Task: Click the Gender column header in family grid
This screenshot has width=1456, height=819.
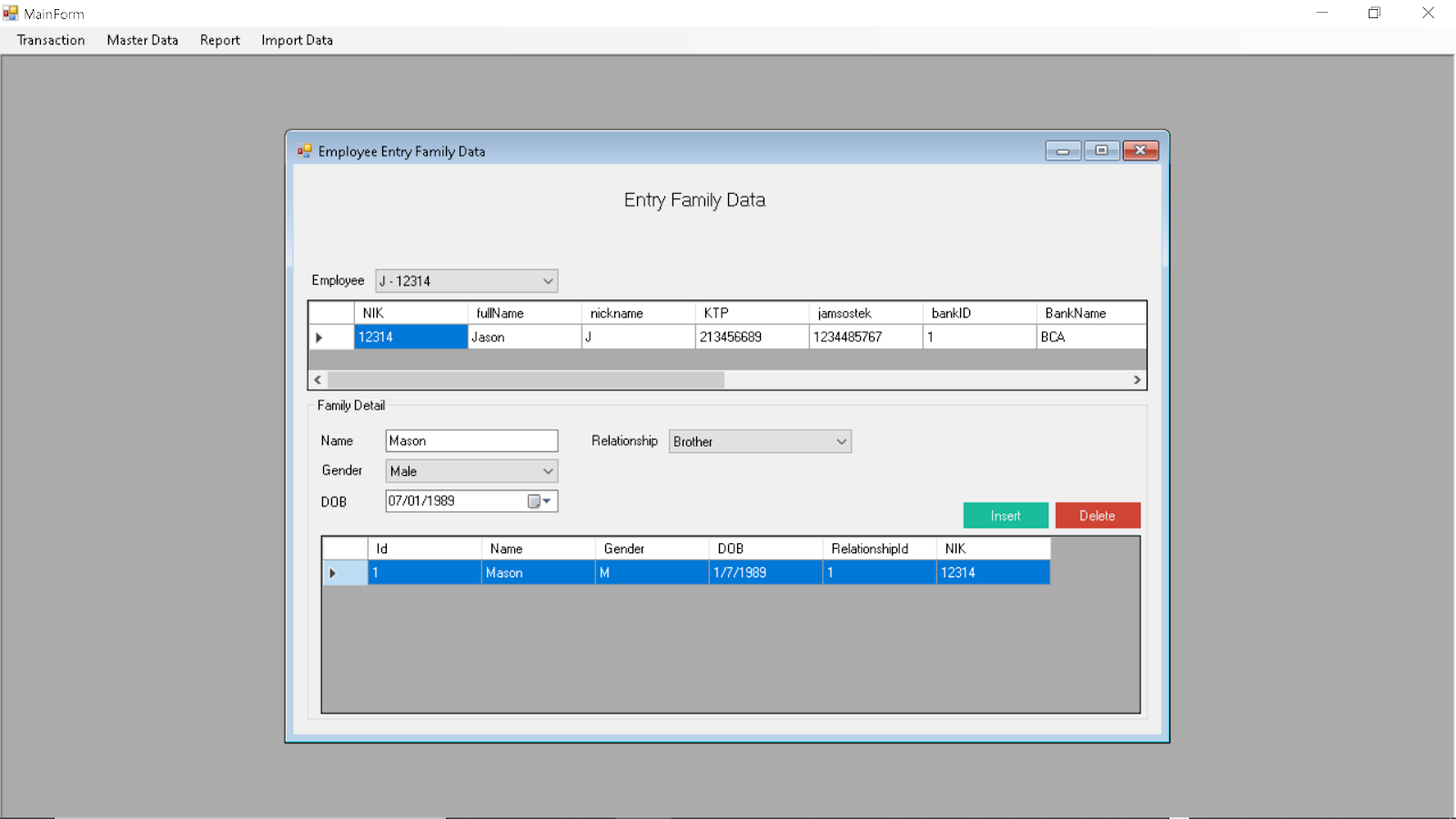Action: coord(652,549)
